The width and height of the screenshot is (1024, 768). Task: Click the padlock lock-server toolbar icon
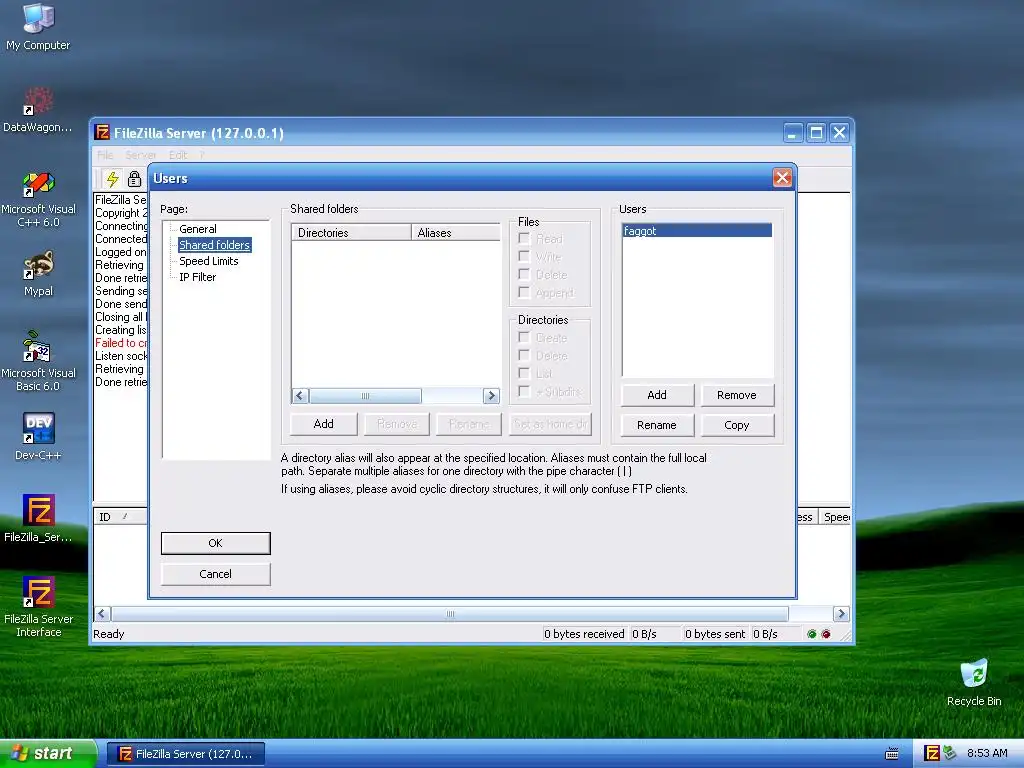(135, 178)
